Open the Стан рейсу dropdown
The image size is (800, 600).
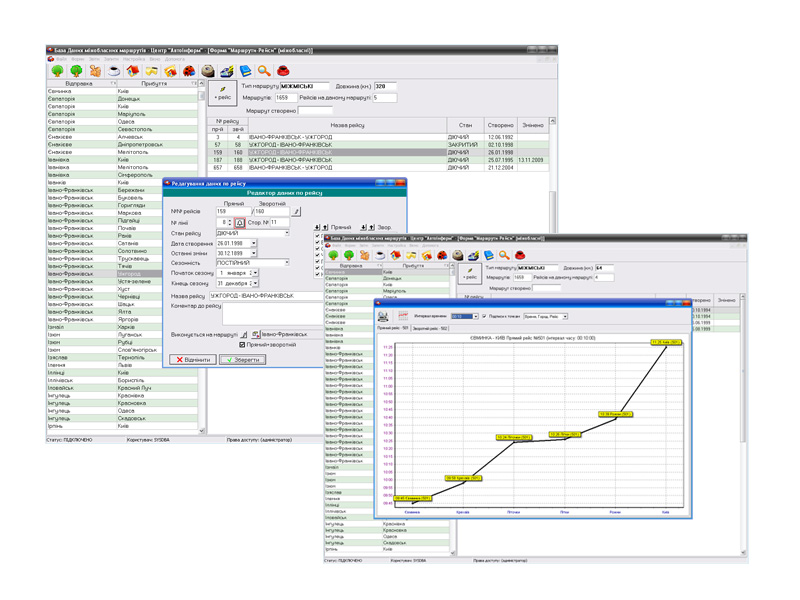286,233
